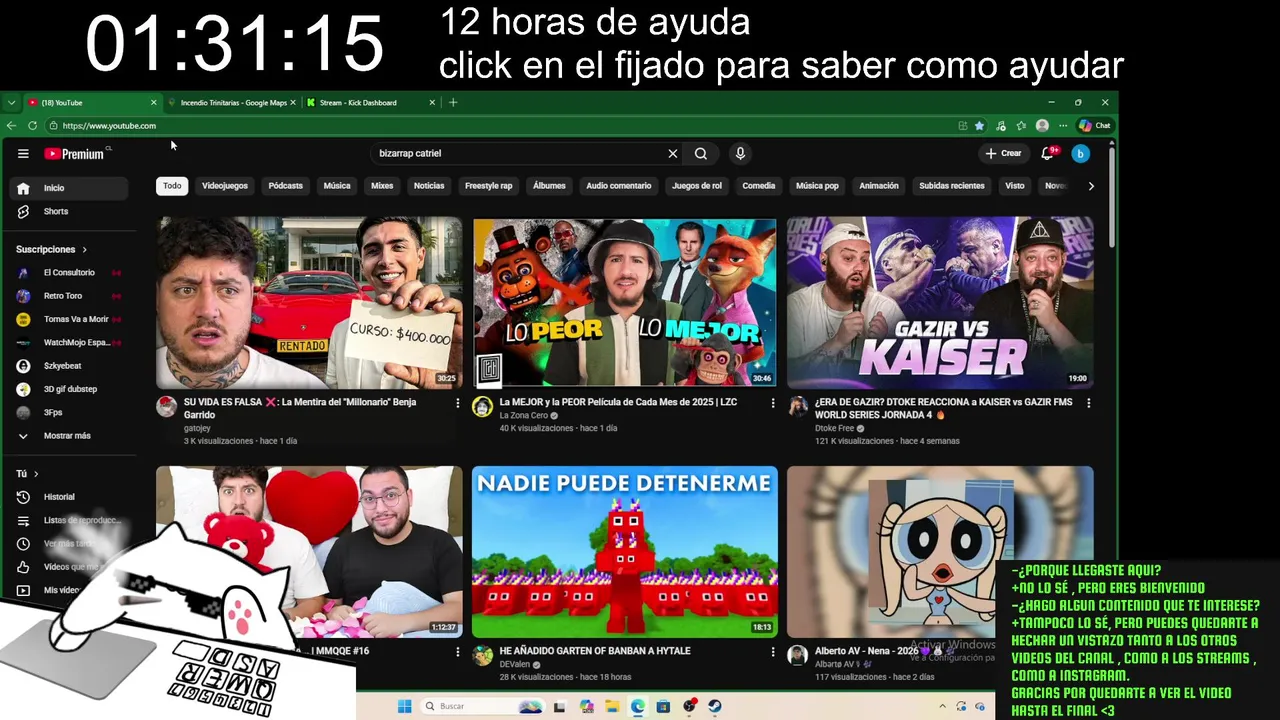Click the YouTube search input field

(x=520, y=154)
